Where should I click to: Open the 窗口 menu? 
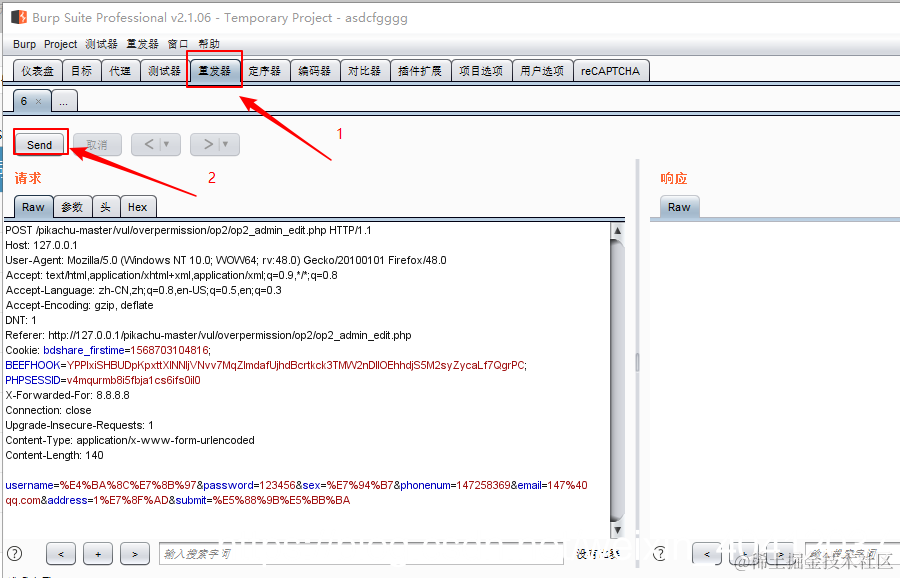tap(178, 44)
